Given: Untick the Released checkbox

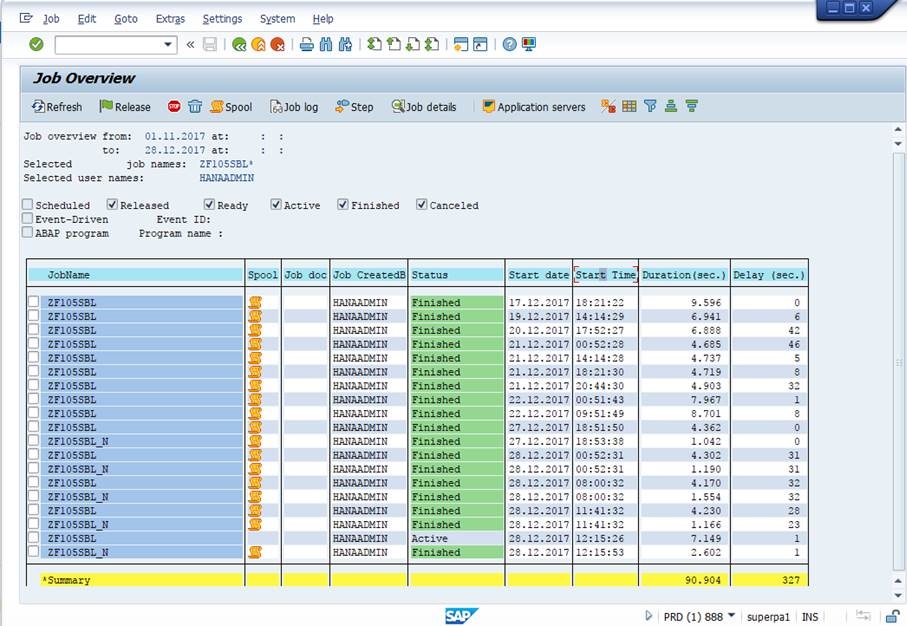Looking at the screenshot, I should click(x=112, y=204).
